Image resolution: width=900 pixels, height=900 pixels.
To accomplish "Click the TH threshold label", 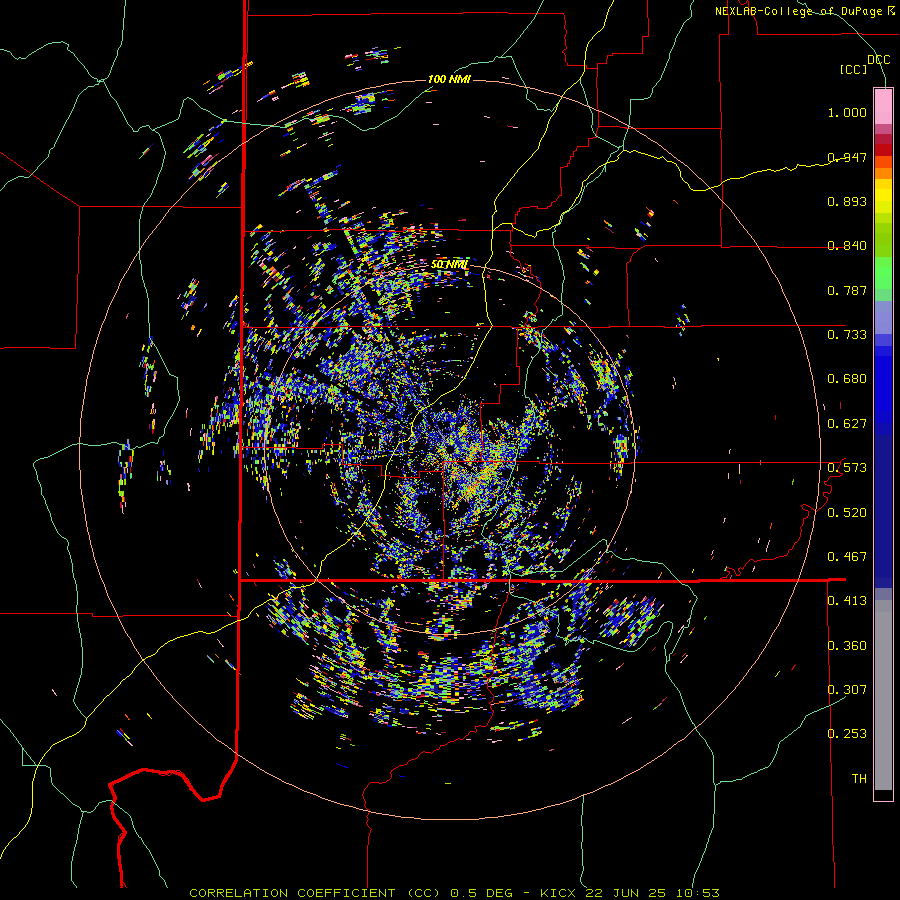I will click(x=859, y=779).
